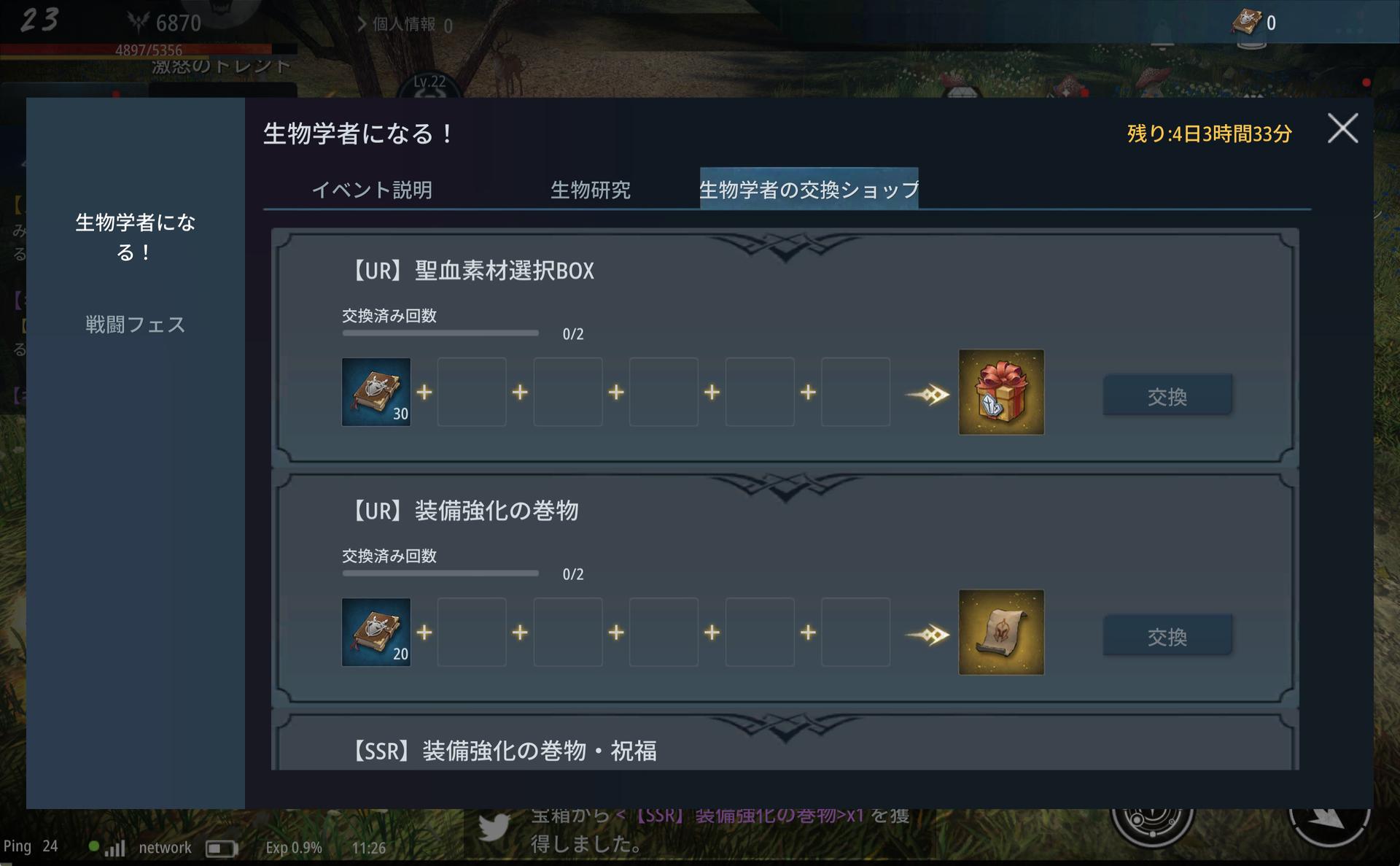1400x866 pixels.
Task: Click the 装備強化の巻物 exchange count progress bar
Action: pyautogui.click(x=440, y=573)
